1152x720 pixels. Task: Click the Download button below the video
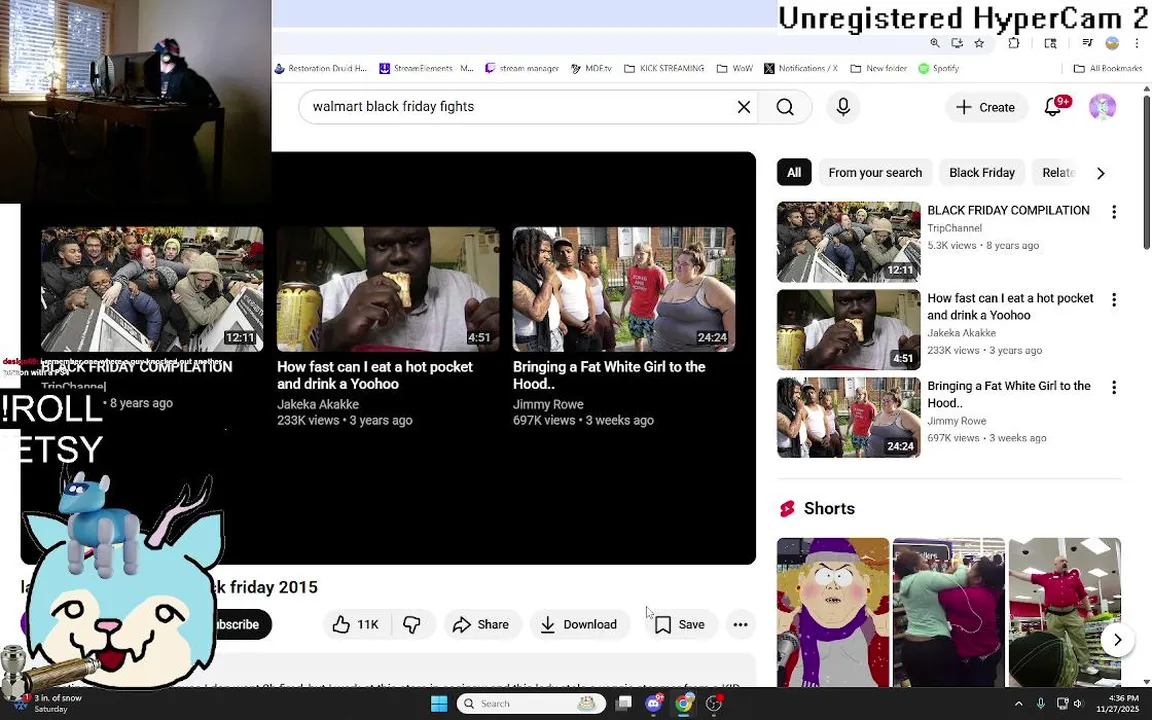[579, 624]
